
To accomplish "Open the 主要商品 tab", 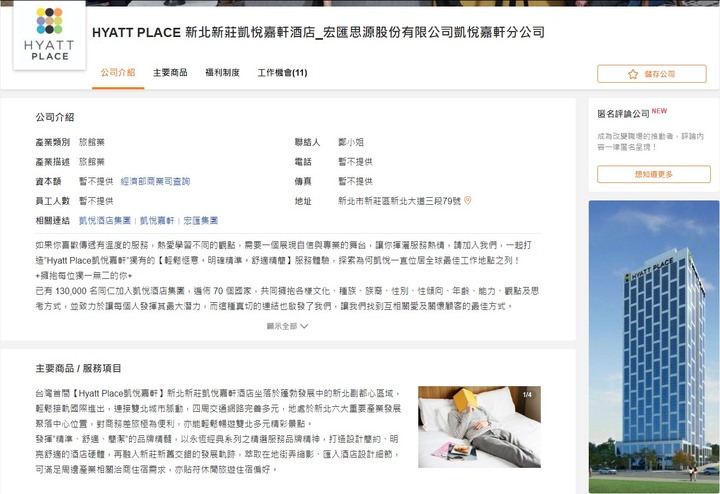I will [170, 73].
